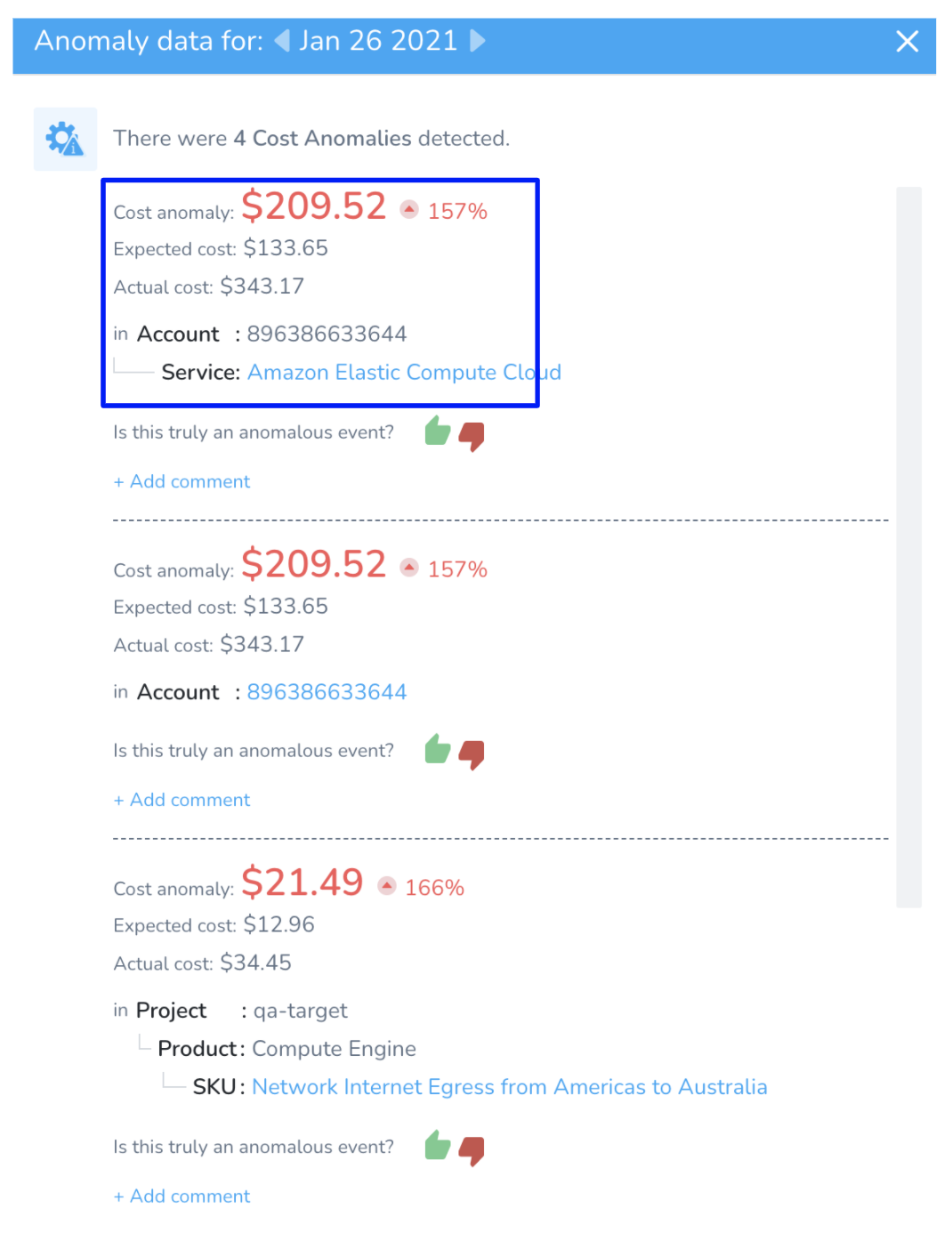Thumbs up the EC2 service anomaly
952x1249 pixels.
pos(437,431)
